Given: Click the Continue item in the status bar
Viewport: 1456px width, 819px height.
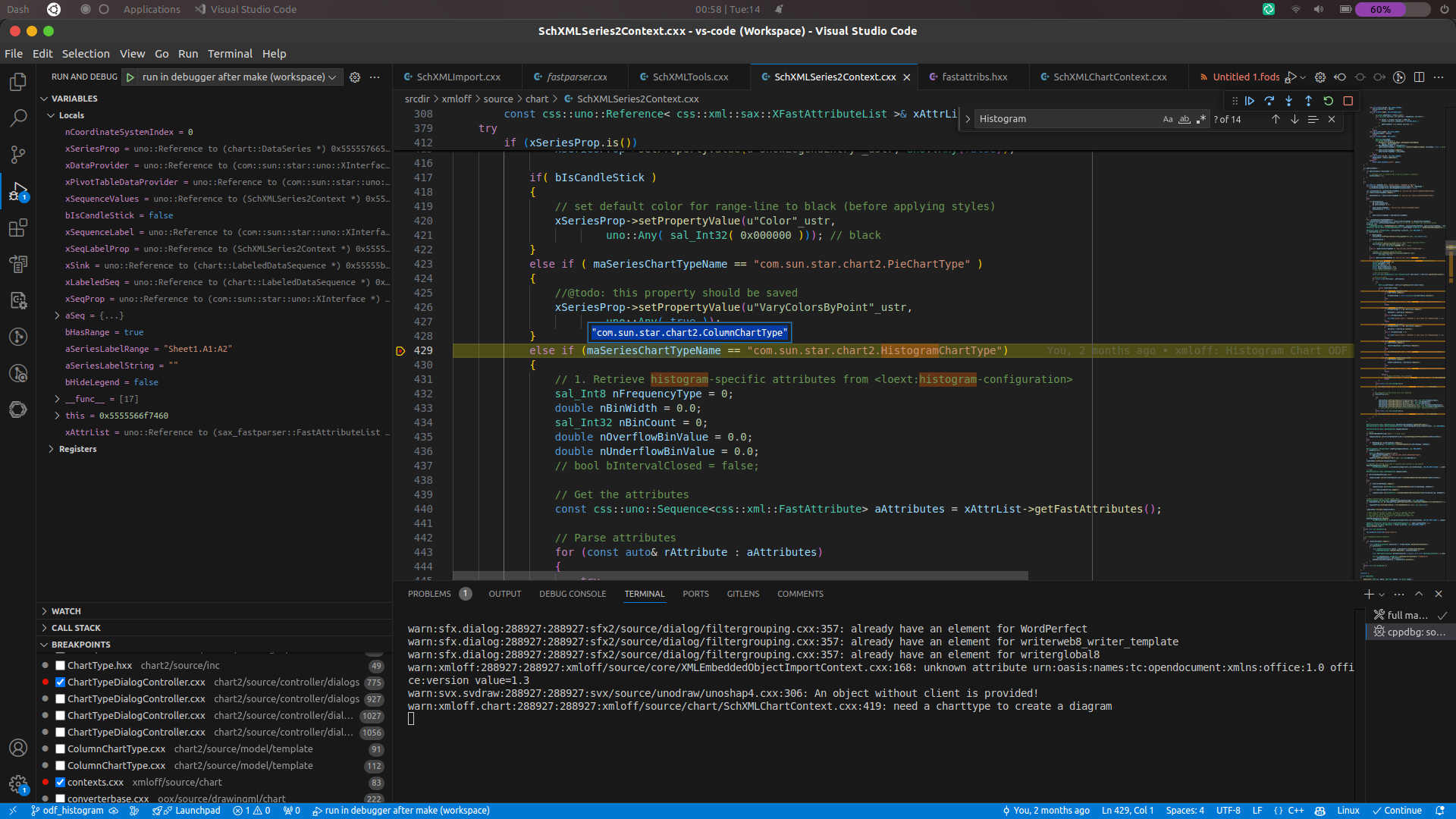Looking at the screenshot, I should click(x=1397, y=811).
